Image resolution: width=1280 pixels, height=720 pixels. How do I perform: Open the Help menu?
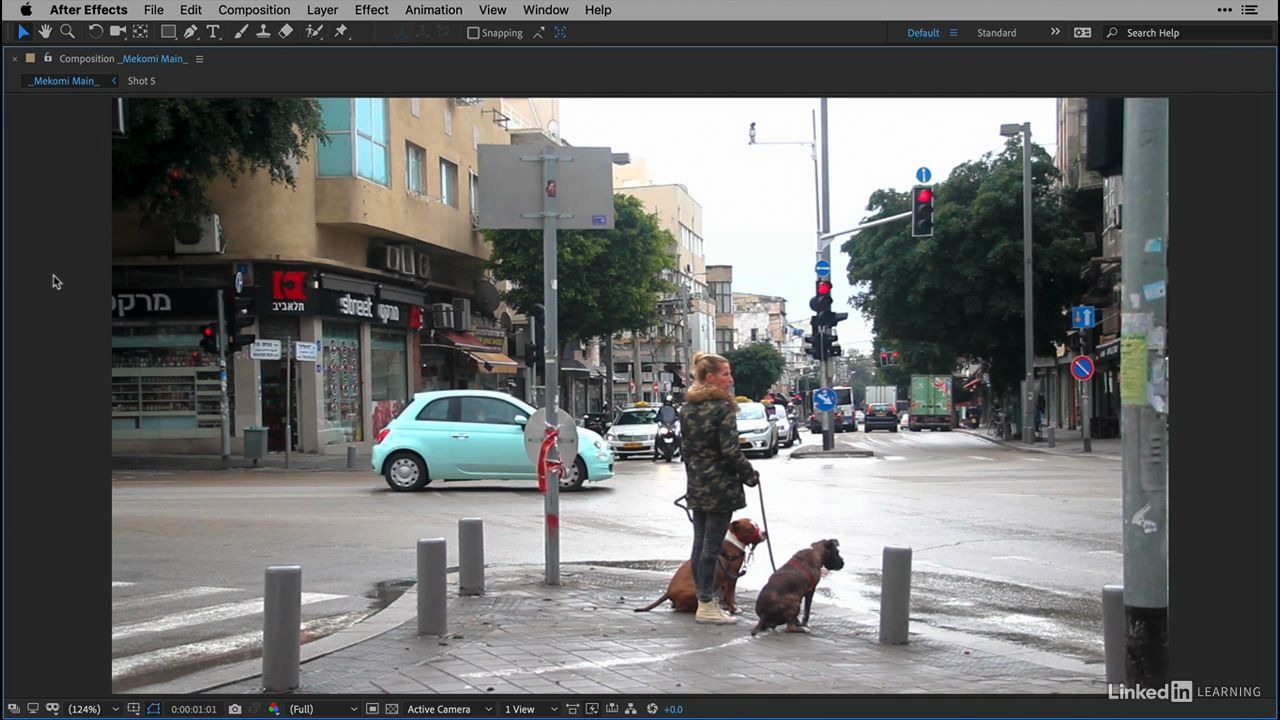click(x=598, y=10)
